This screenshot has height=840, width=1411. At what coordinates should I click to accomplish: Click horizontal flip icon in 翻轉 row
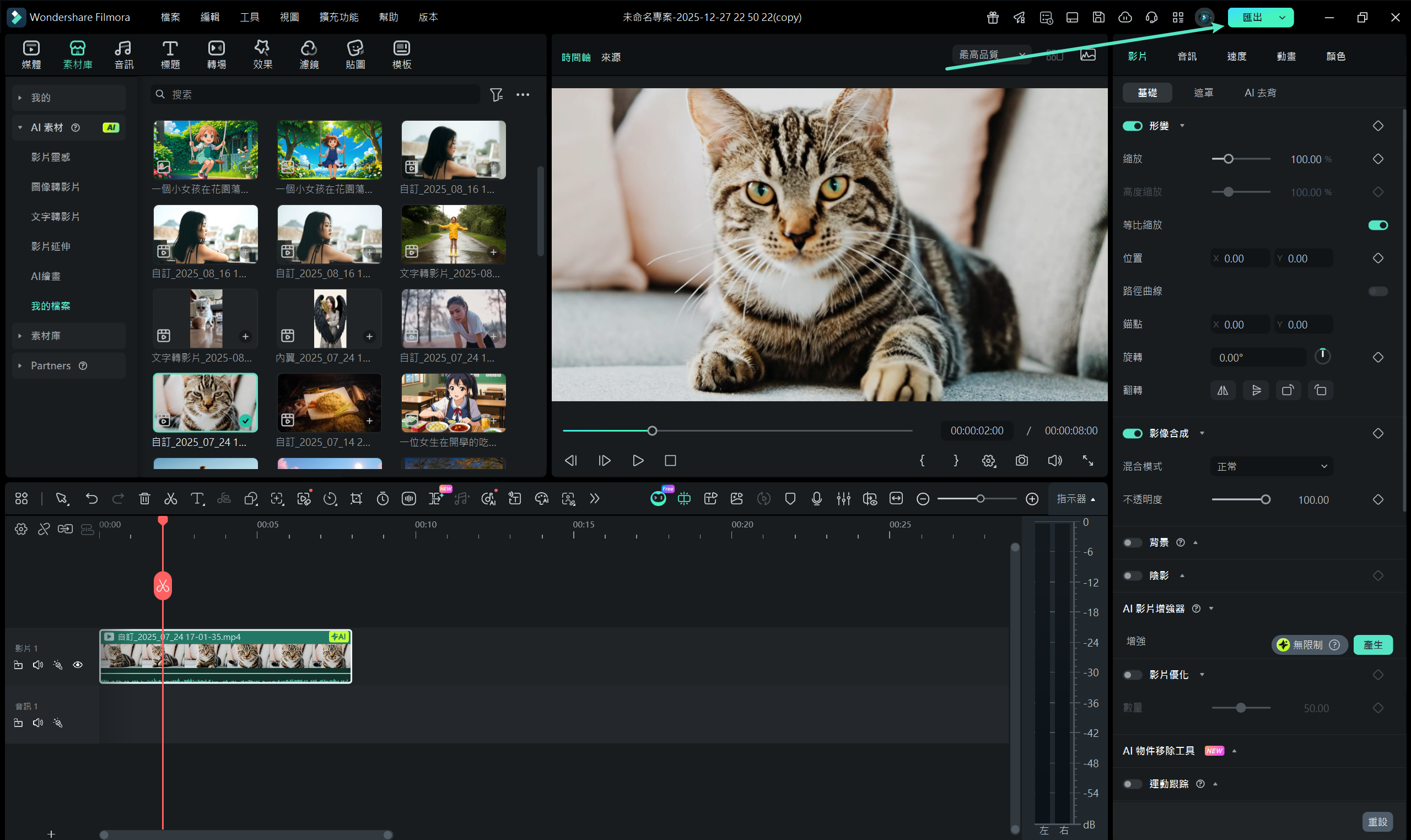pyautogui.click(x=1222, y=391)
